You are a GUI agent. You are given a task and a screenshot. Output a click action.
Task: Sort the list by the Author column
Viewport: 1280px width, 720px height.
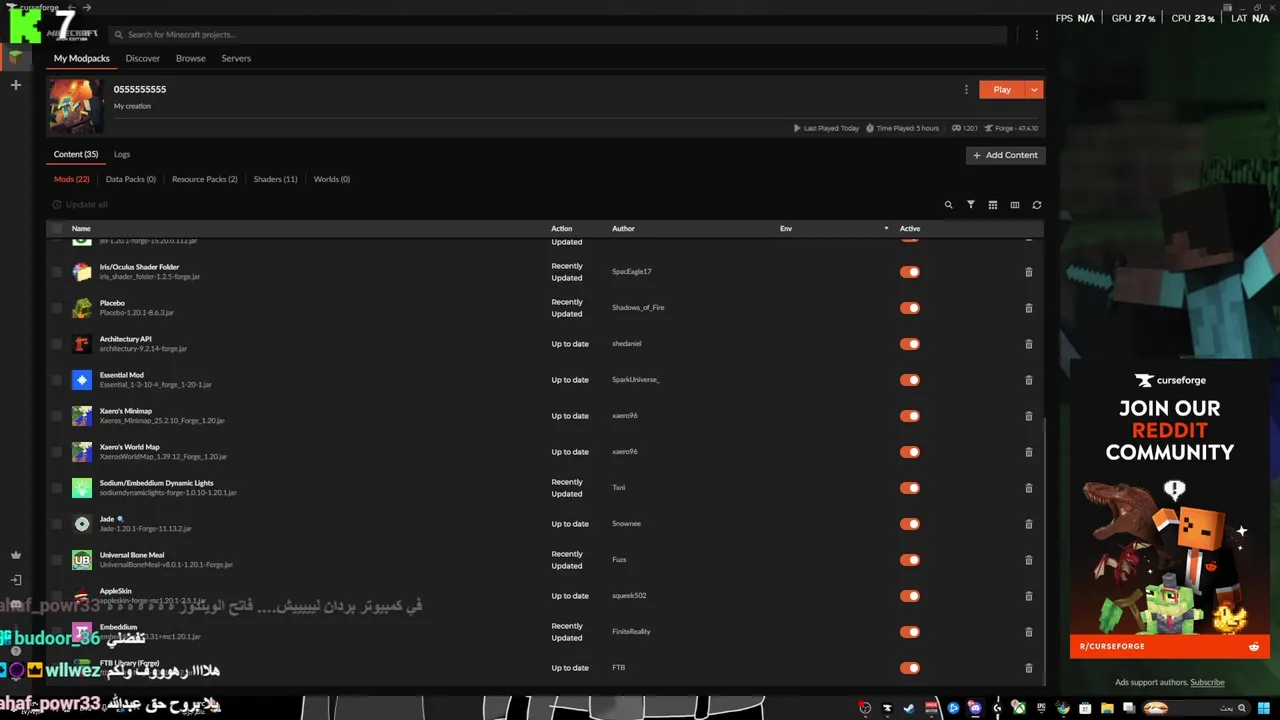(x=623, y=229)
